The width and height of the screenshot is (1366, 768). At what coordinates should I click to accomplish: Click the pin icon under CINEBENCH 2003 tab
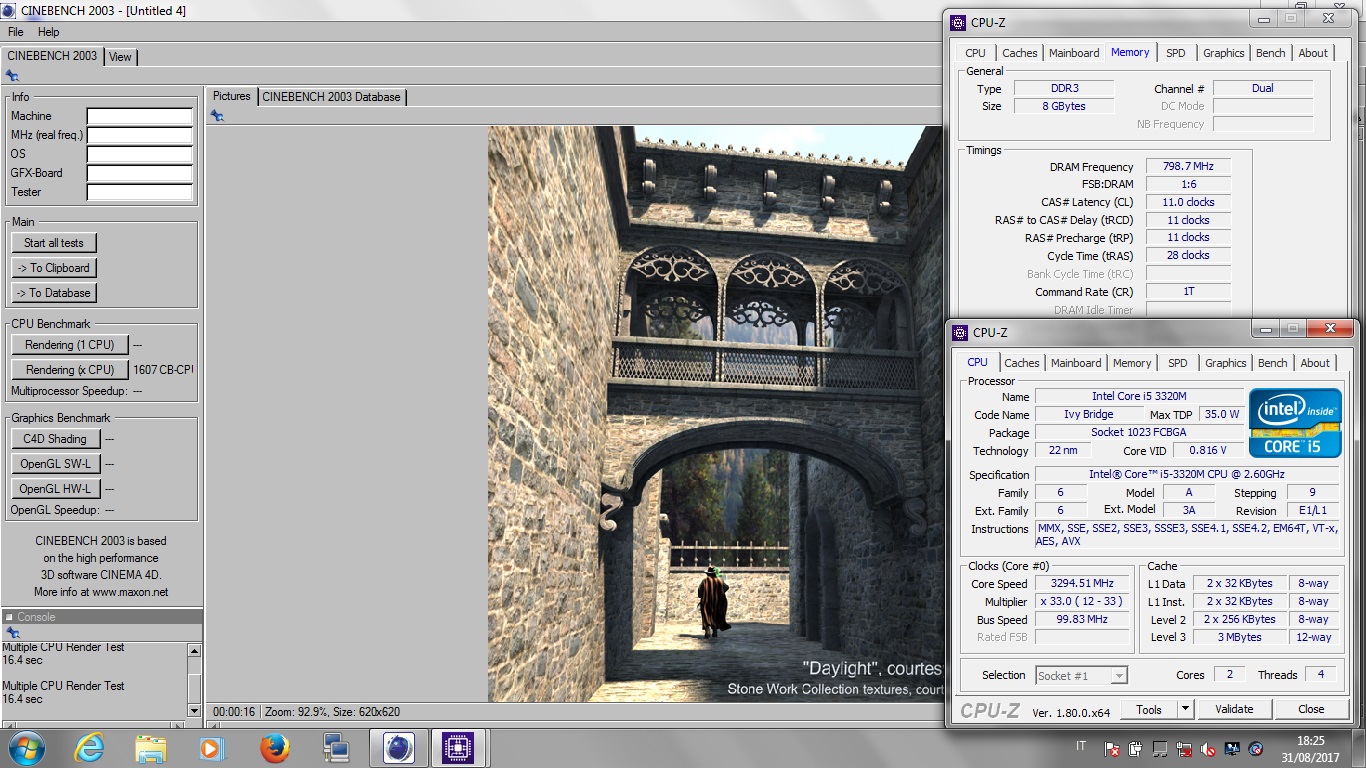pyautogui.click(x=12, y=75)
